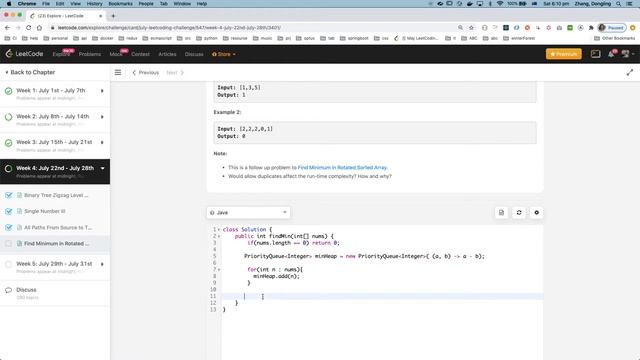The height and width of the screenshot is (360, 640).
Task: Open Chrome extensions puzzle icon
Action: pos(591,28)
